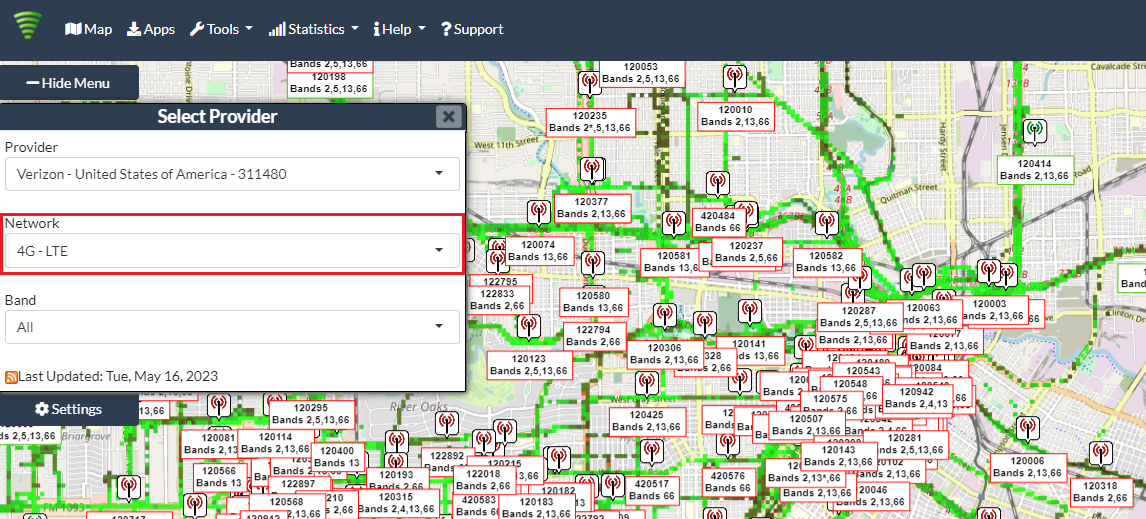Open the Settings button
This screenshot has height=519, width=1146.
[x=68, y=409]
